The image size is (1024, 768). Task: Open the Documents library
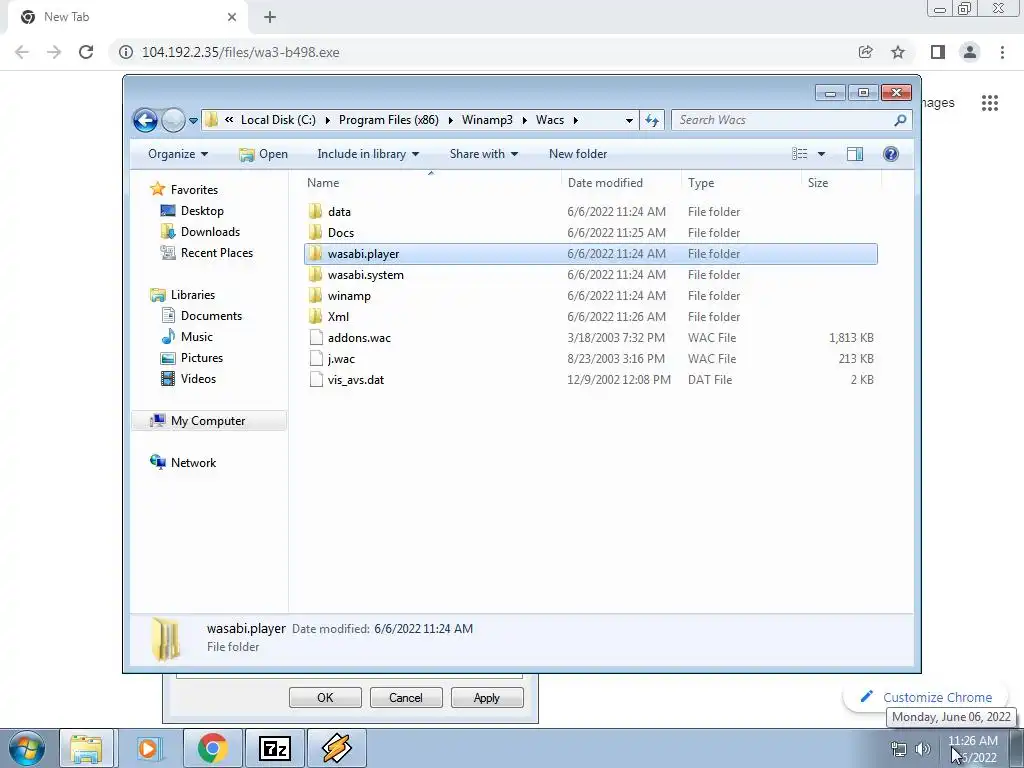(211, 316)
